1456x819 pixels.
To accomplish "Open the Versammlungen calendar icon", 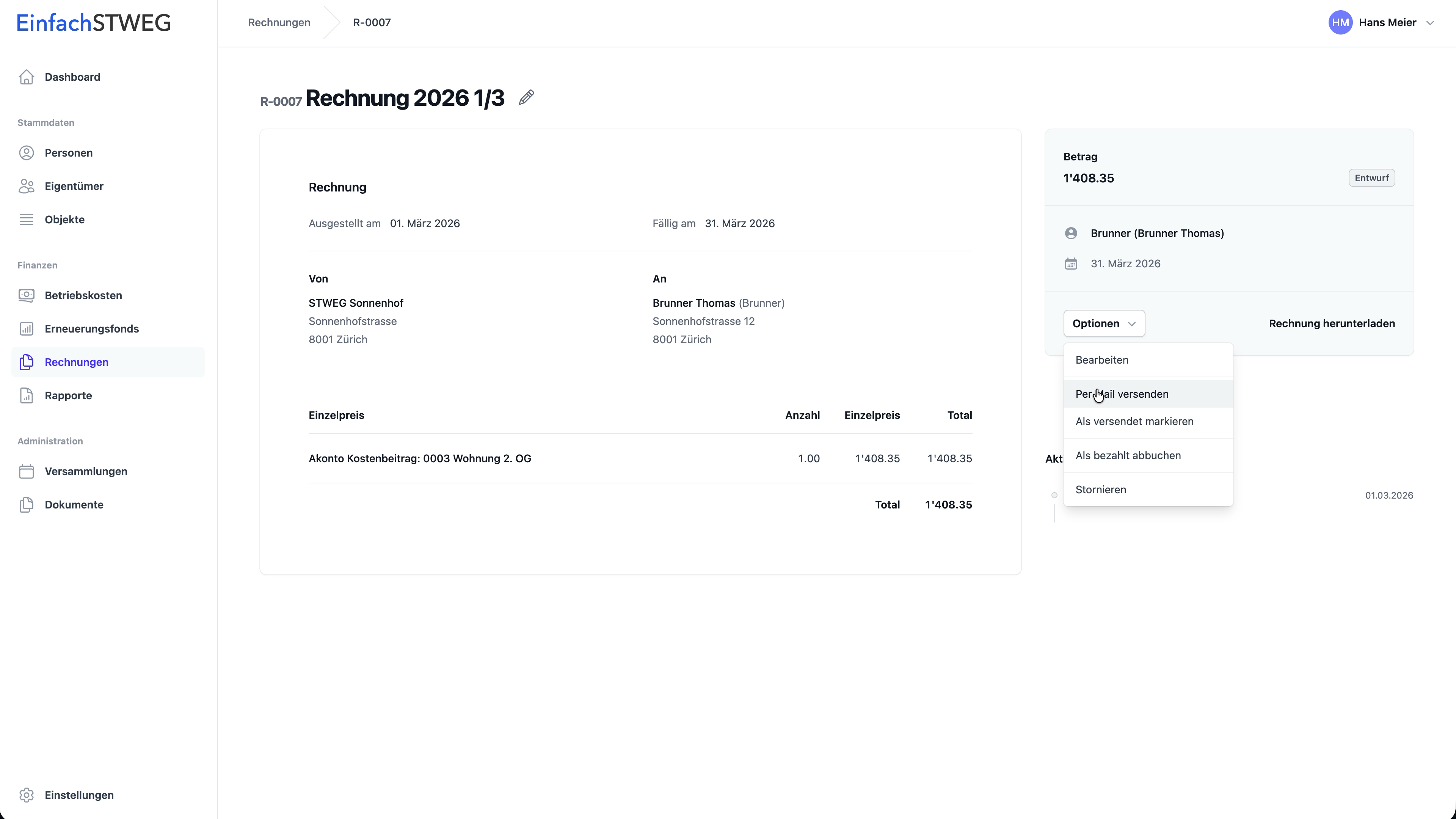I will [x=27, y=471].
